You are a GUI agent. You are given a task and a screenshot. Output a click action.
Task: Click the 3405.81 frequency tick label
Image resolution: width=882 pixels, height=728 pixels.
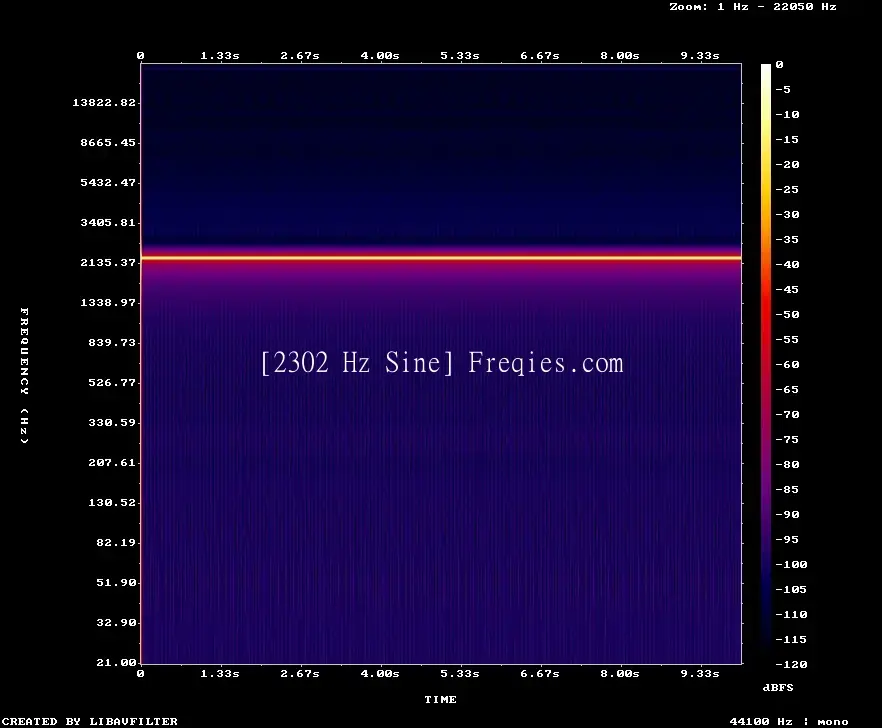[x=108, y=222]
